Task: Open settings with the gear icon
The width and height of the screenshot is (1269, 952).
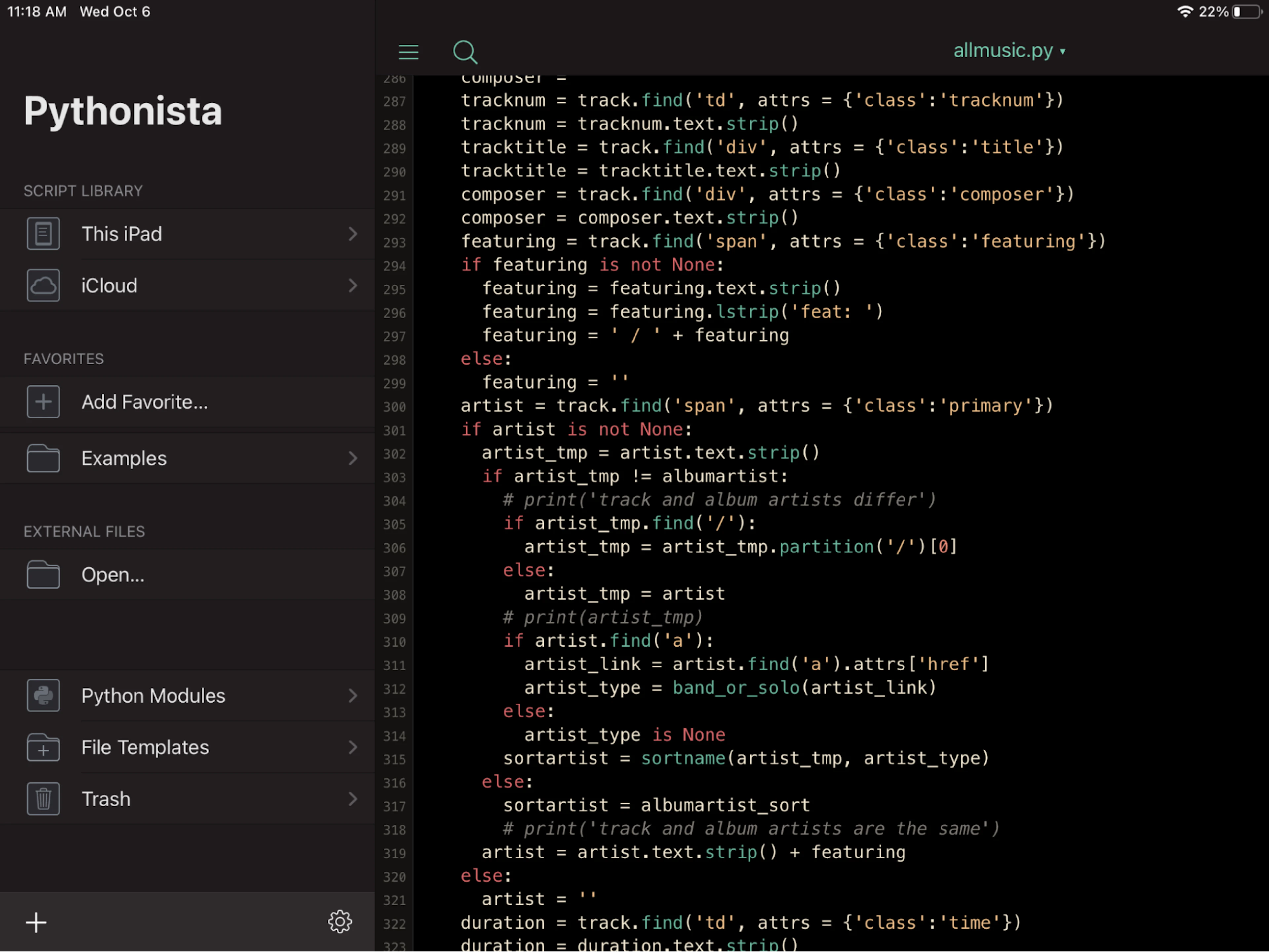Action: tap(340, 922)
